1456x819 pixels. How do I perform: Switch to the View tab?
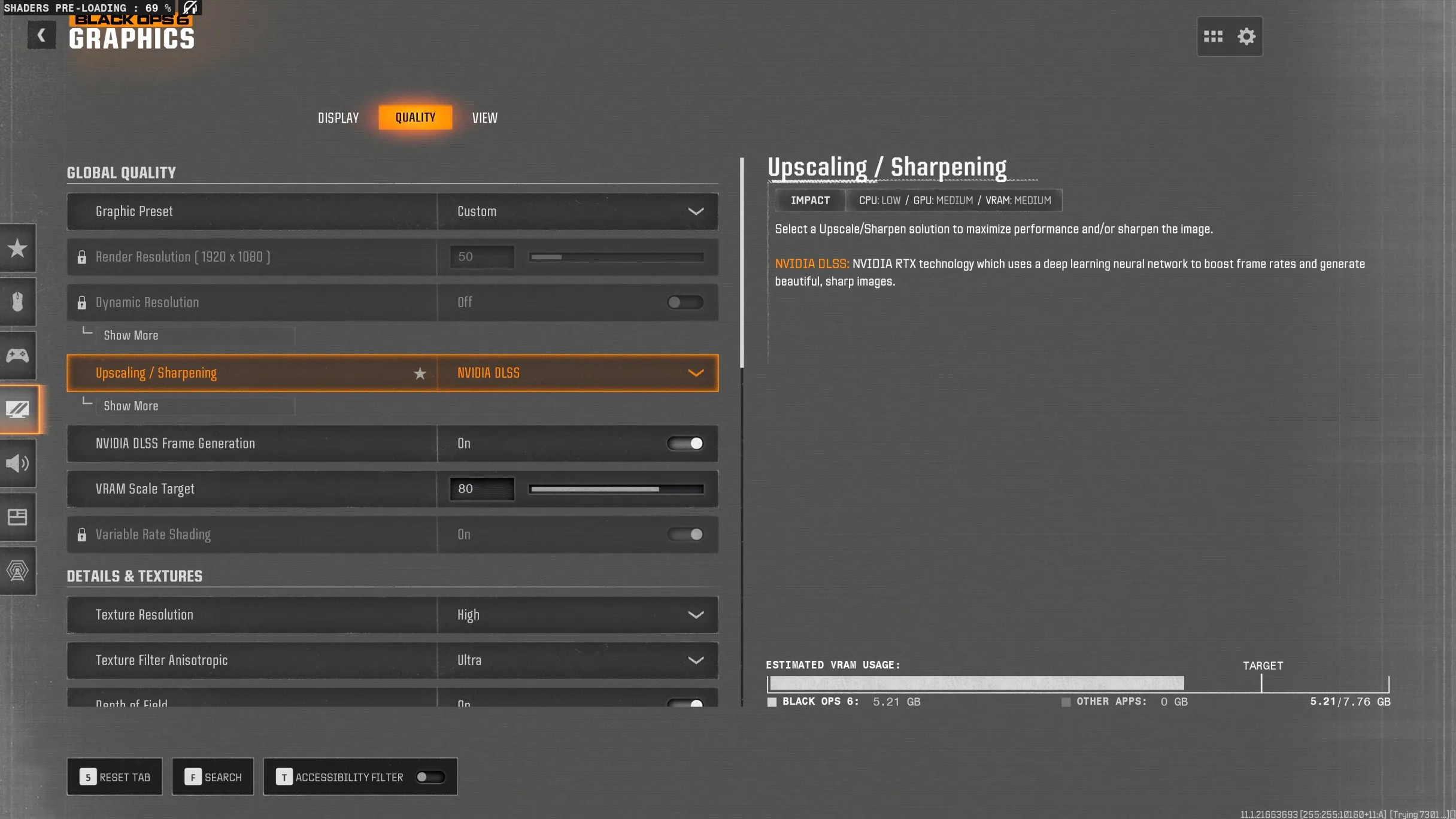click(x=484, y=118)
